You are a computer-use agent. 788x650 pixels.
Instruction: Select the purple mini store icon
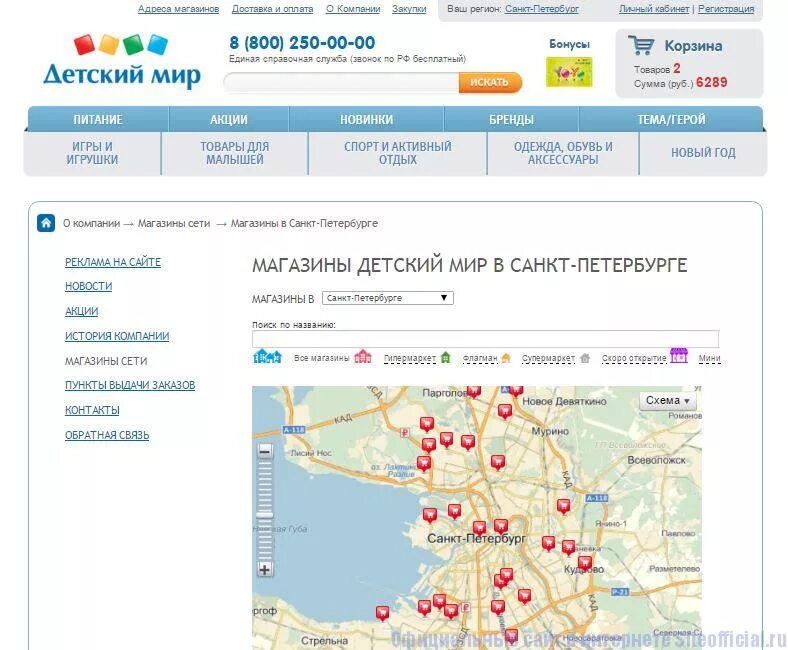[679, 355]
